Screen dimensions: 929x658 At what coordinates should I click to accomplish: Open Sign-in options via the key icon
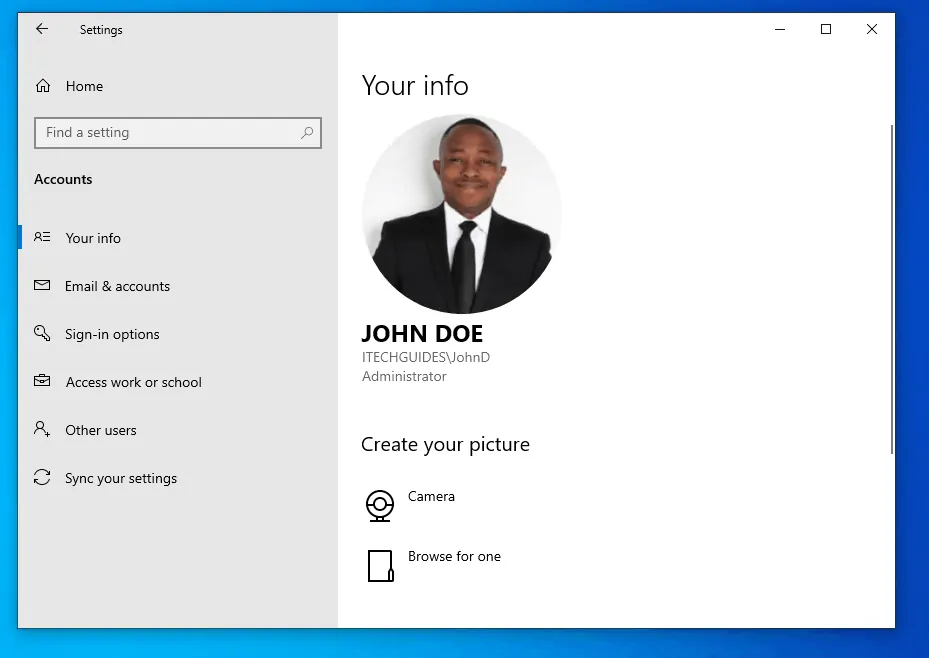coord(42,334)
